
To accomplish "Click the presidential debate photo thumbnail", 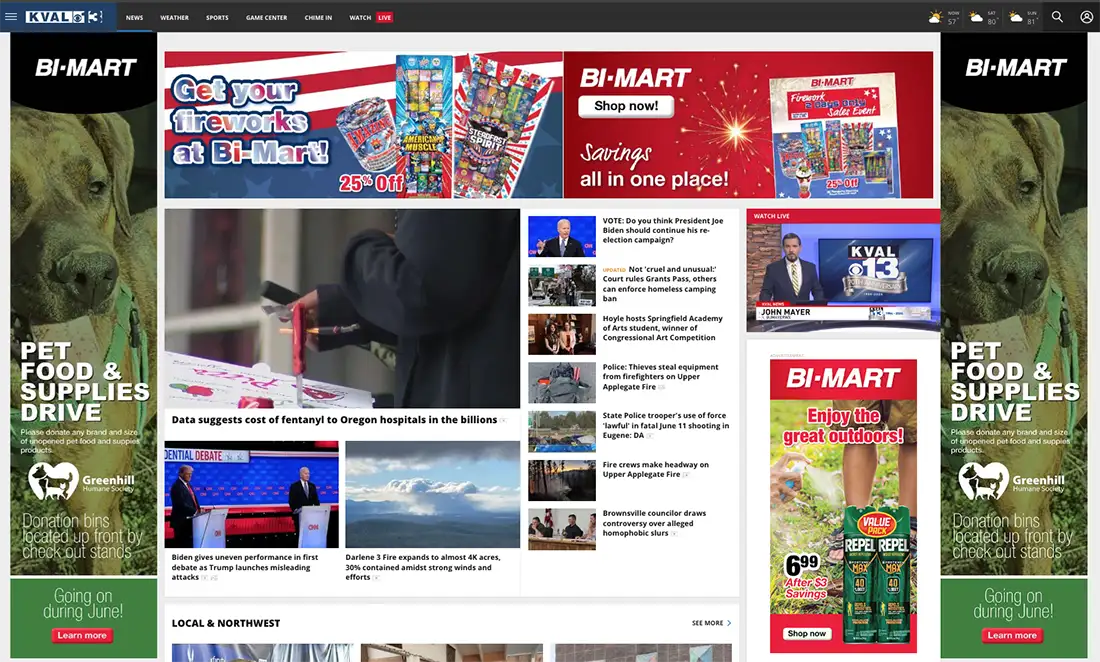I will point(252,494).
